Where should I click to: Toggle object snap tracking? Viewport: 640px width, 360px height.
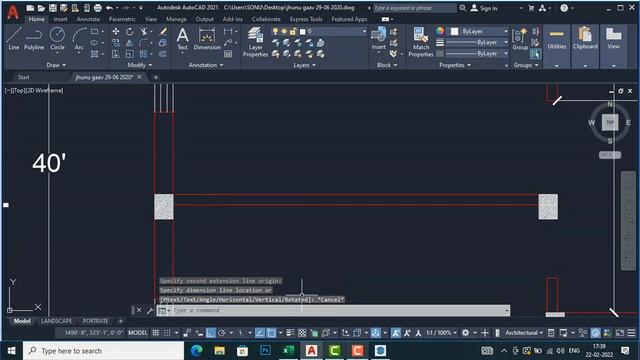(x=260, y=333)
